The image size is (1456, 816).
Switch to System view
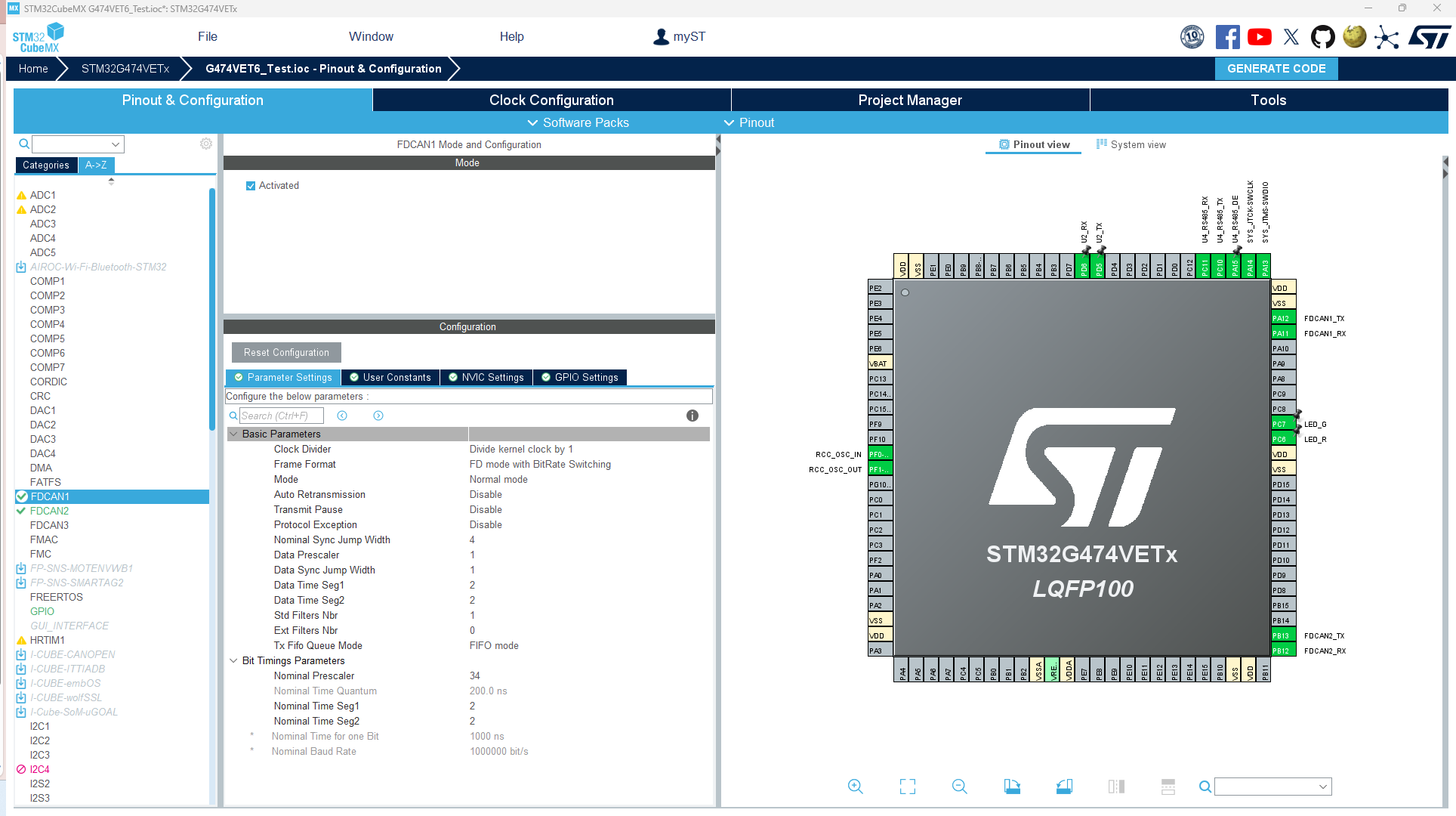tap(1131, 144)
